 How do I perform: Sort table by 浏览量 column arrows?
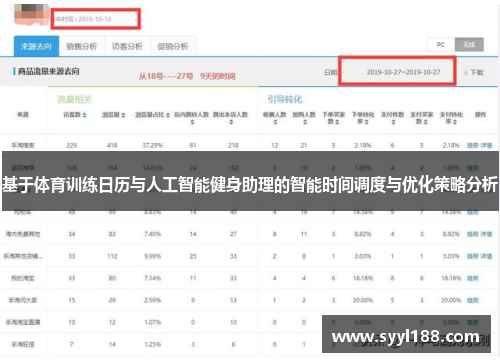pos(123,115)
